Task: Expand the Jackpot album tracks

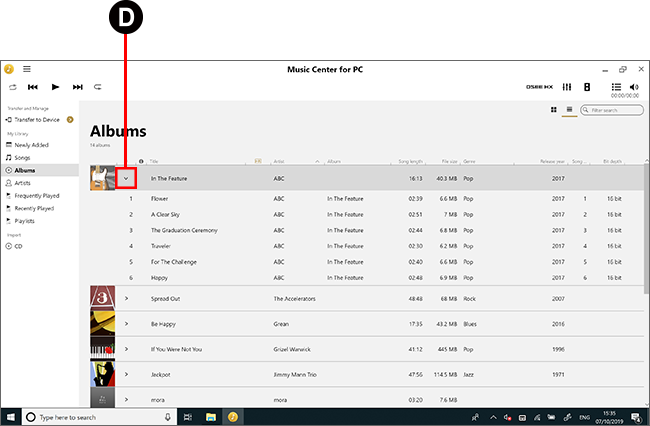Action: (x=126, y=373)
